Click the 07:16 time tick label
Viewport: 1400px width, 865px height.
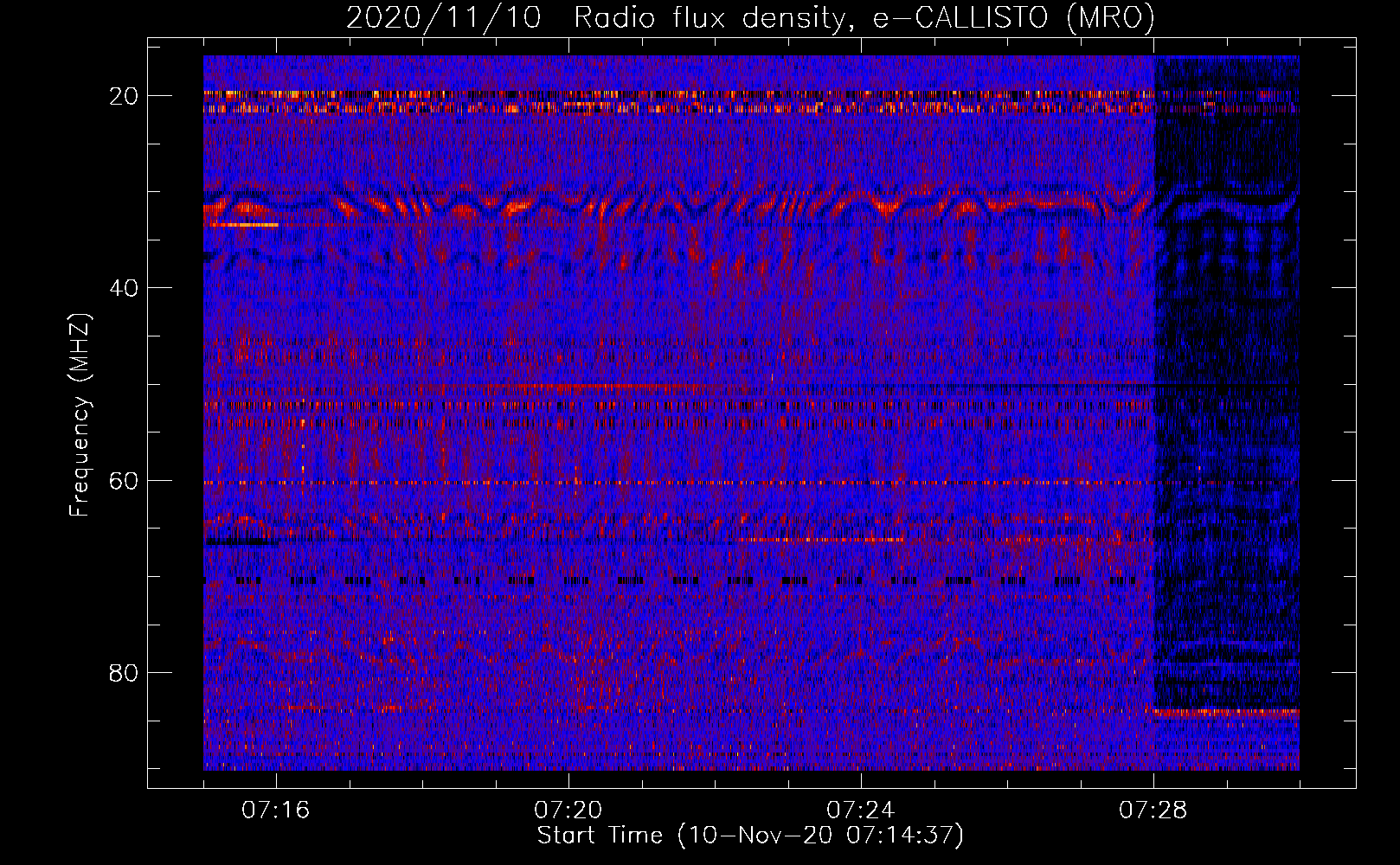[x=276, y=811]
